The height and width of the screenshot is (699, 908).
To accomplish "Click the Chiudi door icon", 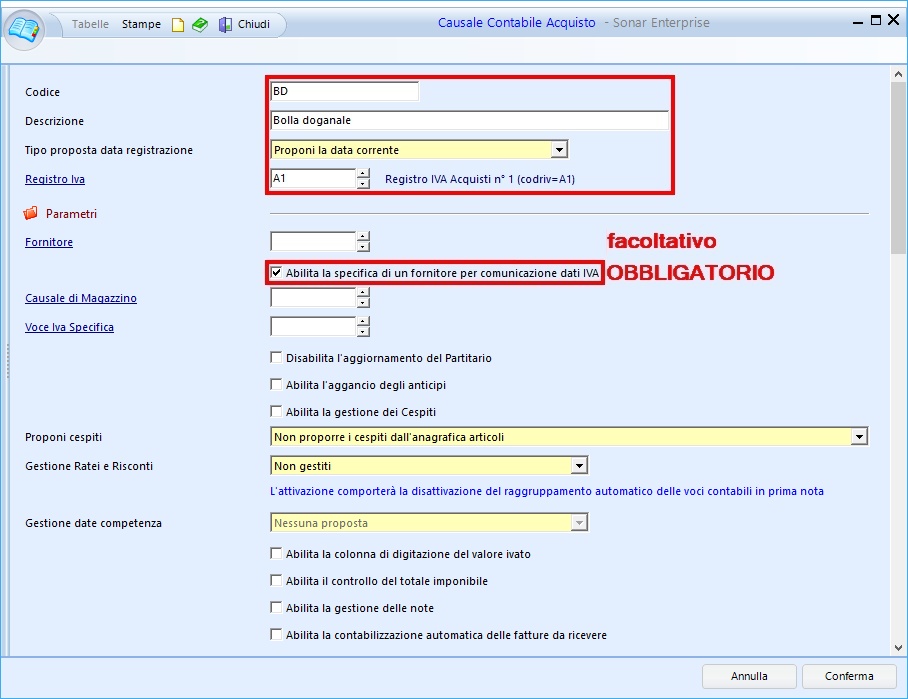I will click(x=226, y=25).
